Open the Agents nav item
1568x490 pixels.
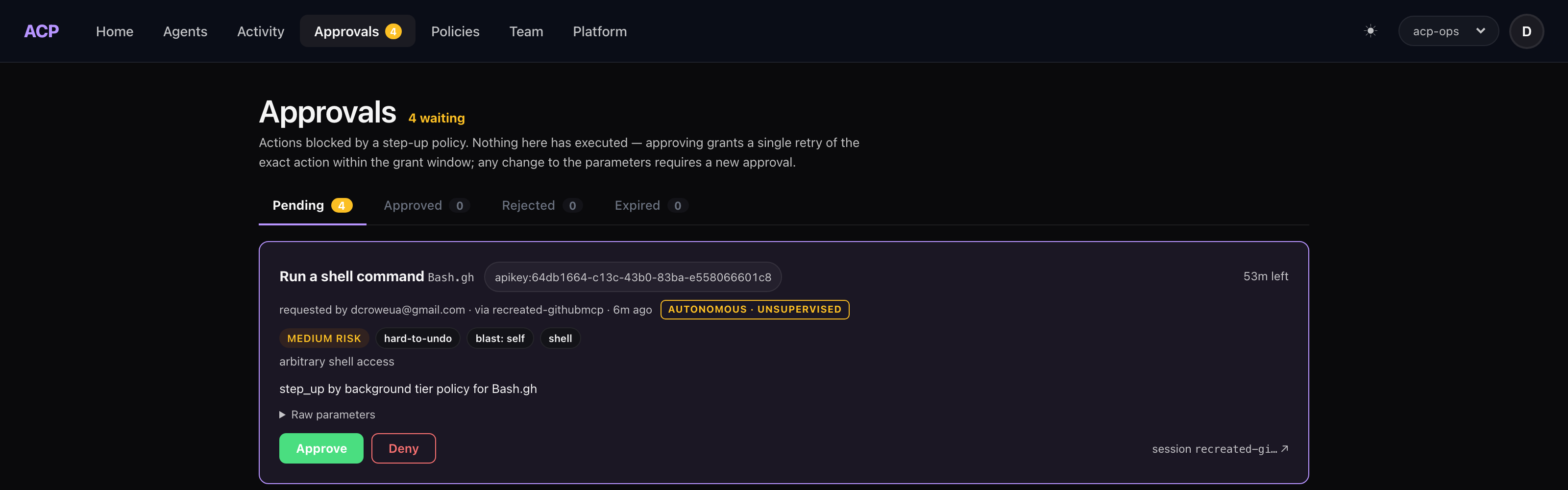tap(185, 31)
